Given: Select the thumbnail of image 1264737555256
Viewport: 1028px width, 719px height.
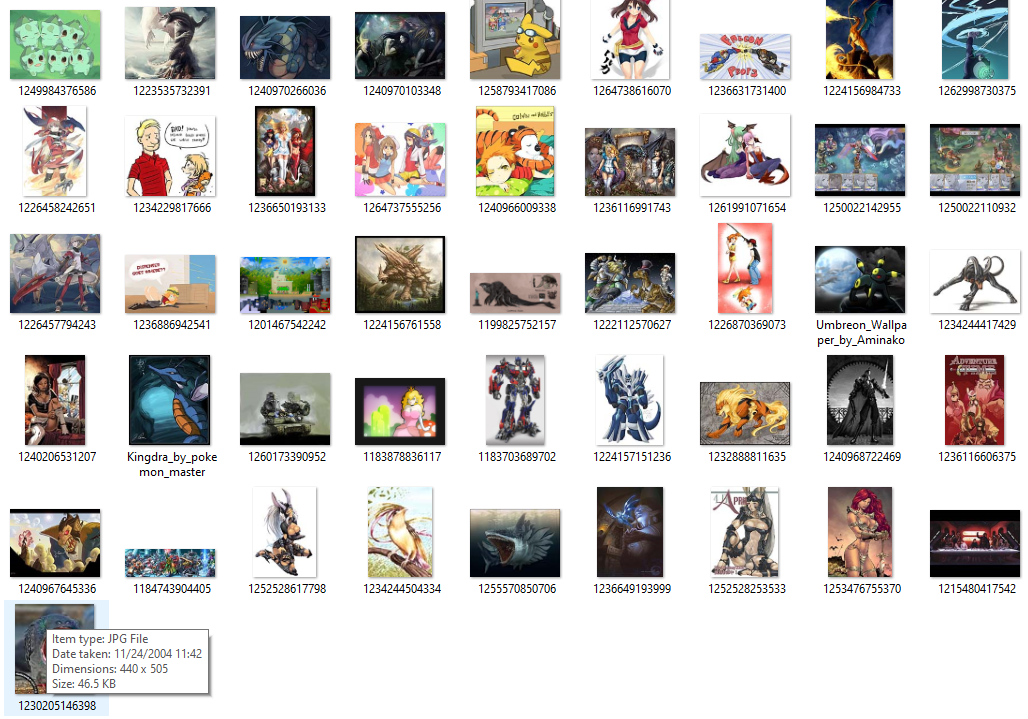Looking at the screenshot, I should (401, 159).
